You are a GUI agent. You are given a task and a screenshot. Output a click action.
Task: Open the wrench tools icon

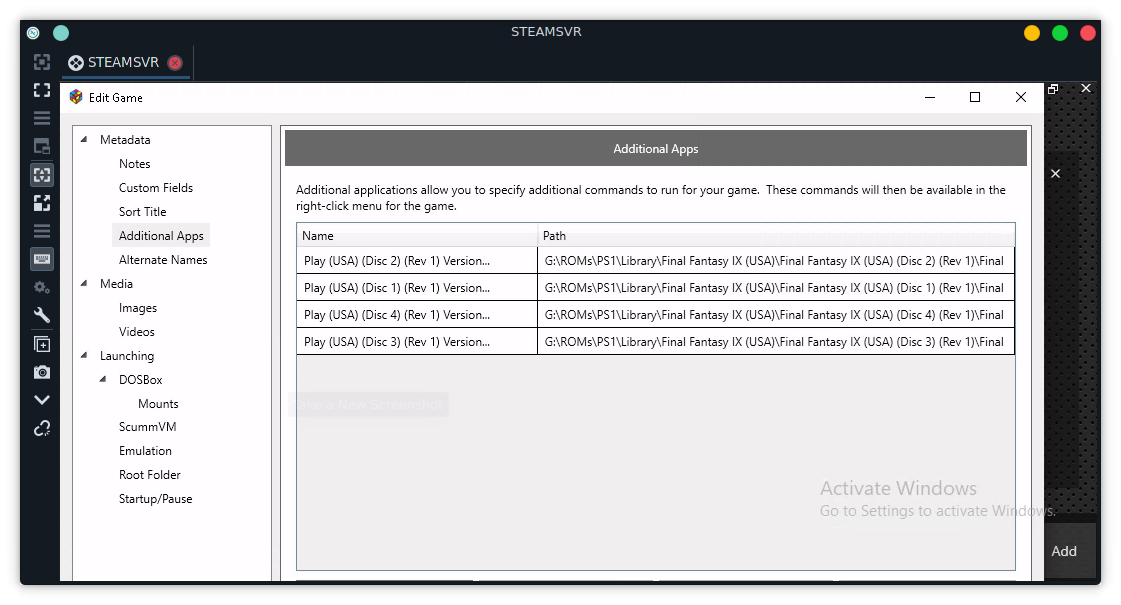pos(42,315)
